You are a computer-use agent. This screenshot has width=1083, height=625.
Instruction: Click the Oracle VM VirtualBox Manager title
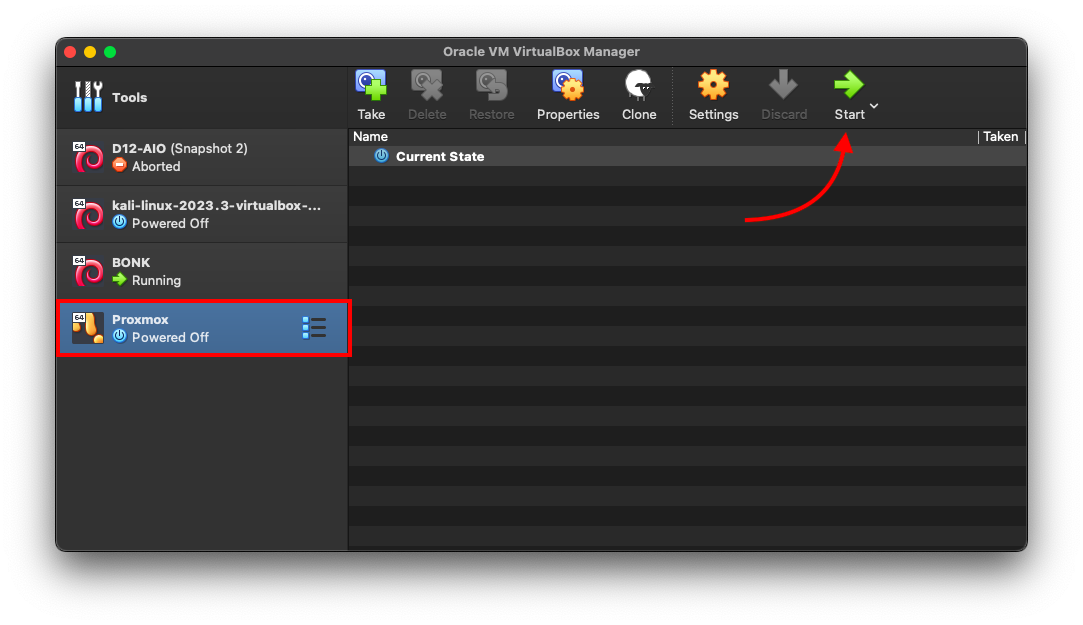542,52
